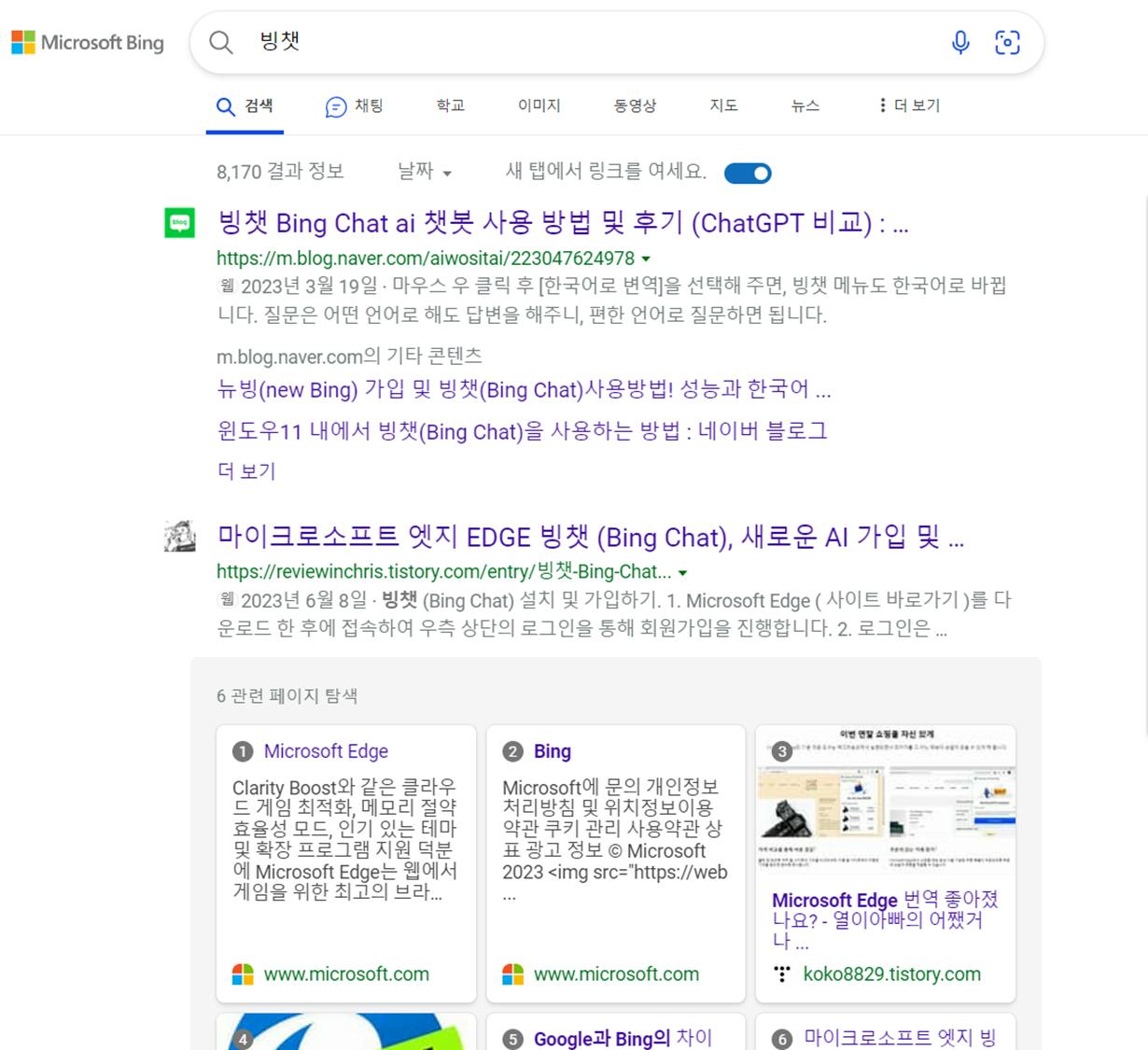This screenshot has height=1050, width=1148.
Task: Click www.microsoft.com under Bing card
Action: 616,974
